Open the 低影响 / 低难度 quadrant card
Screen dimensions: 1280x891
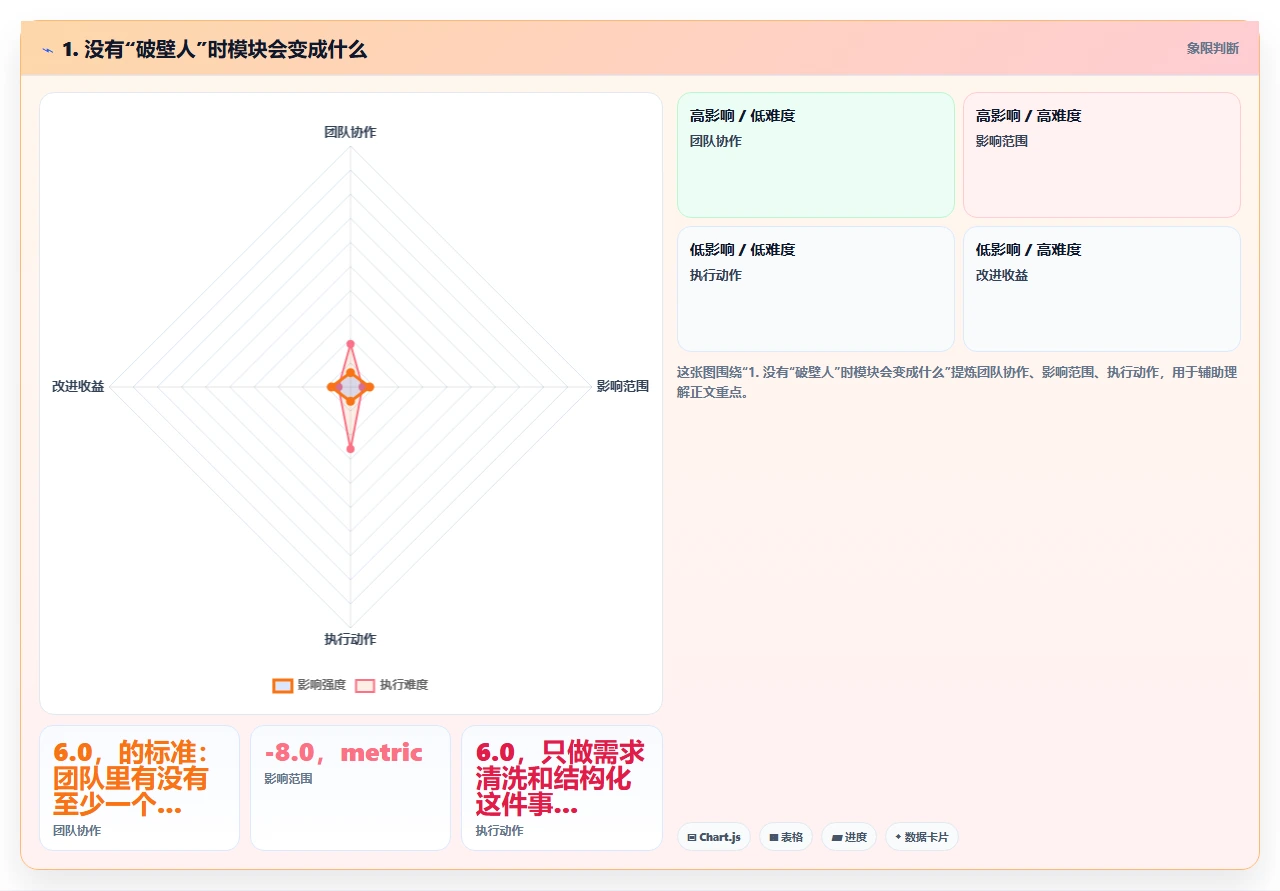pos(816,289)
